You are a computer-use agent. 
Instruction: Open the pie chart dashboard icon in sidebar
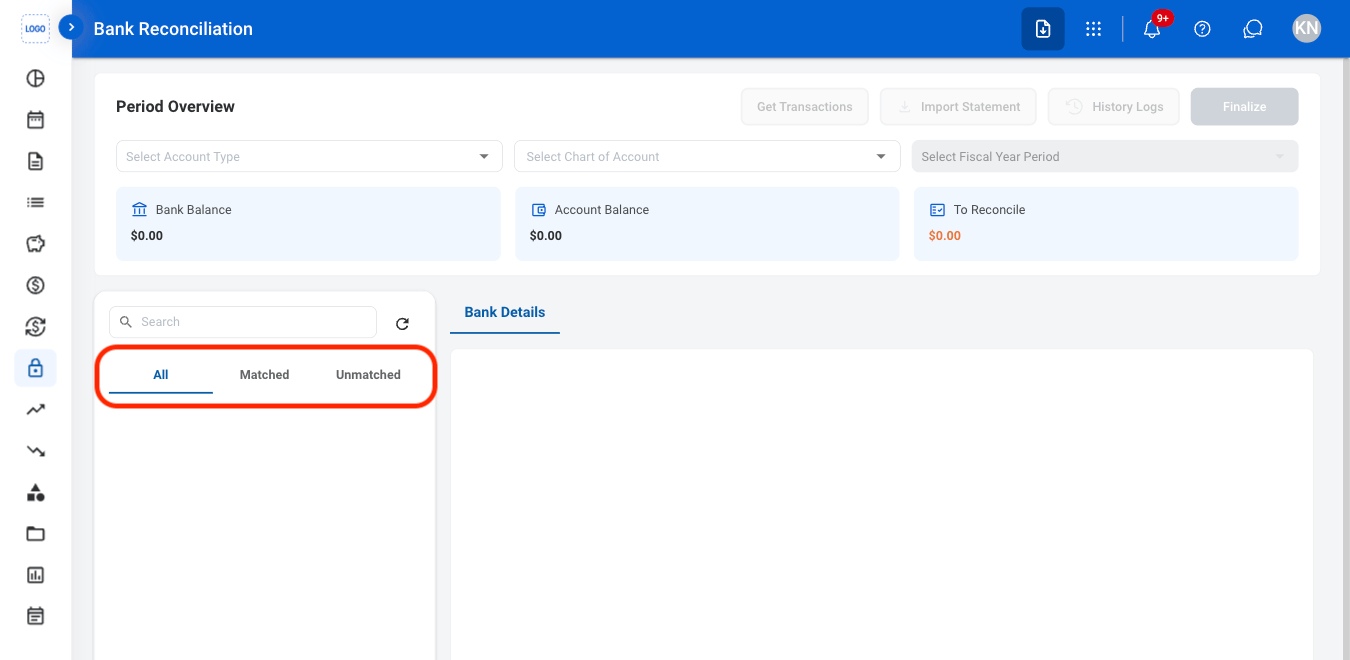tap(35, 78)
